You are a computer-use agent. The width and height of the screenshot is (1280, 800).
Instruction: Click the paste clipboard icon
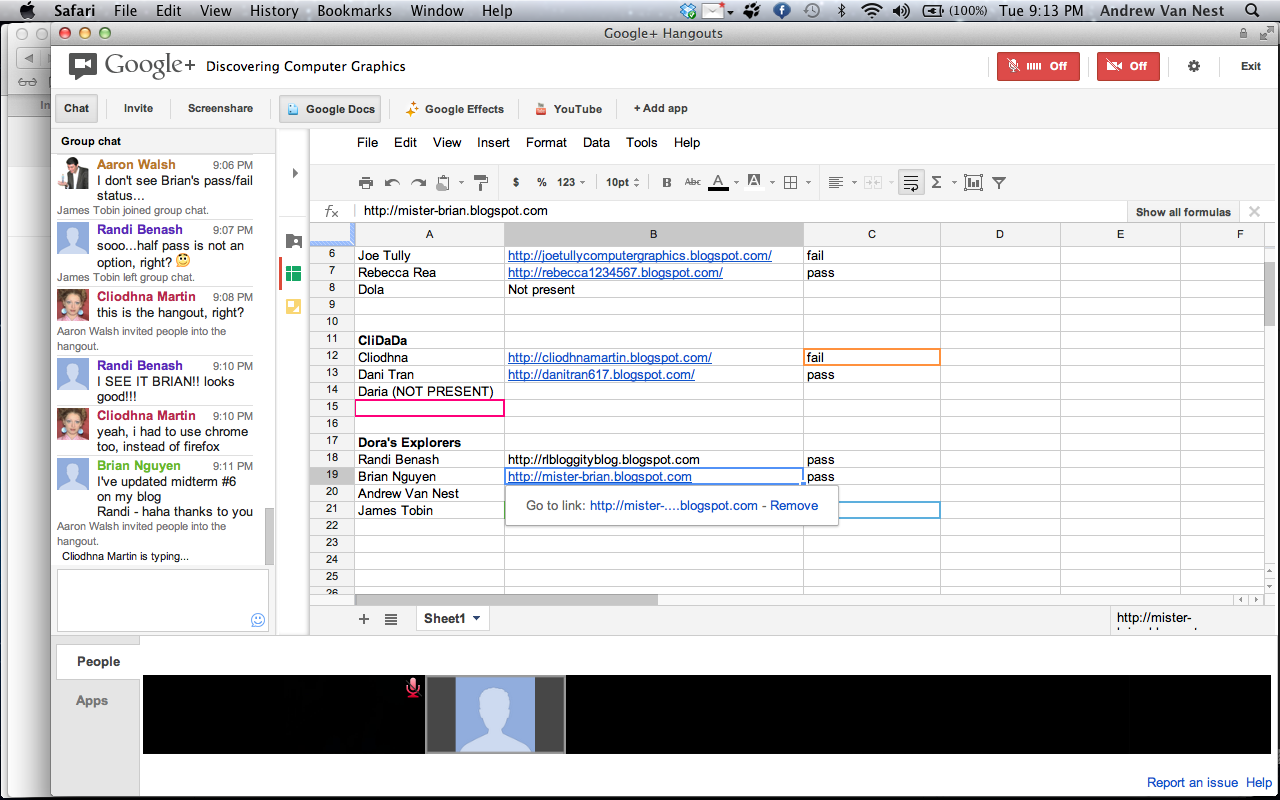click(x=443, y=182)
